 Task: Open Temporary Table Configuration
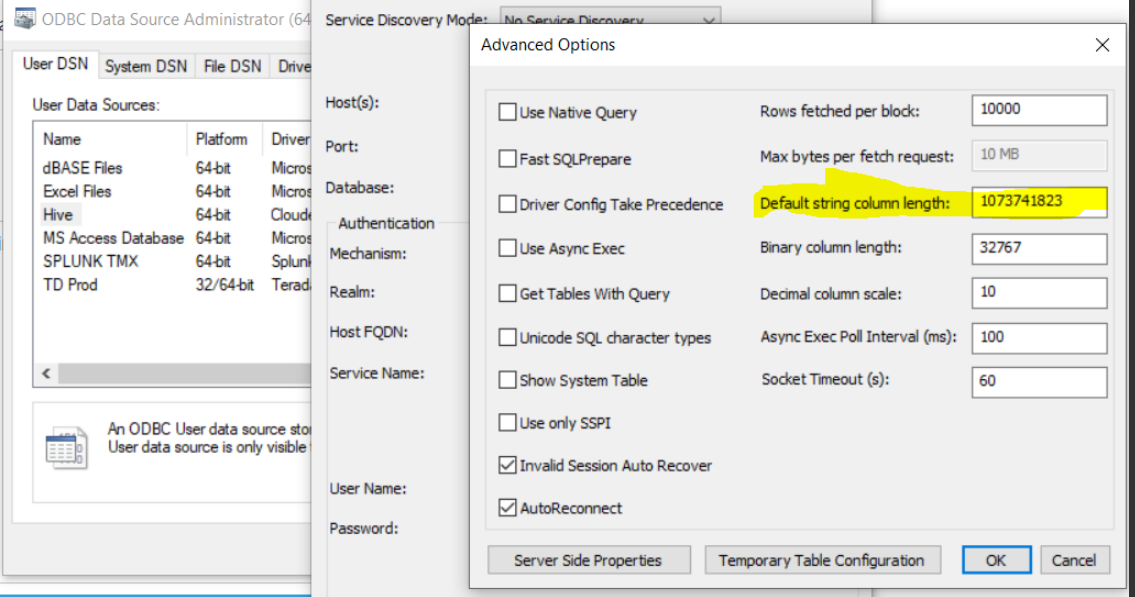point(821,560)
